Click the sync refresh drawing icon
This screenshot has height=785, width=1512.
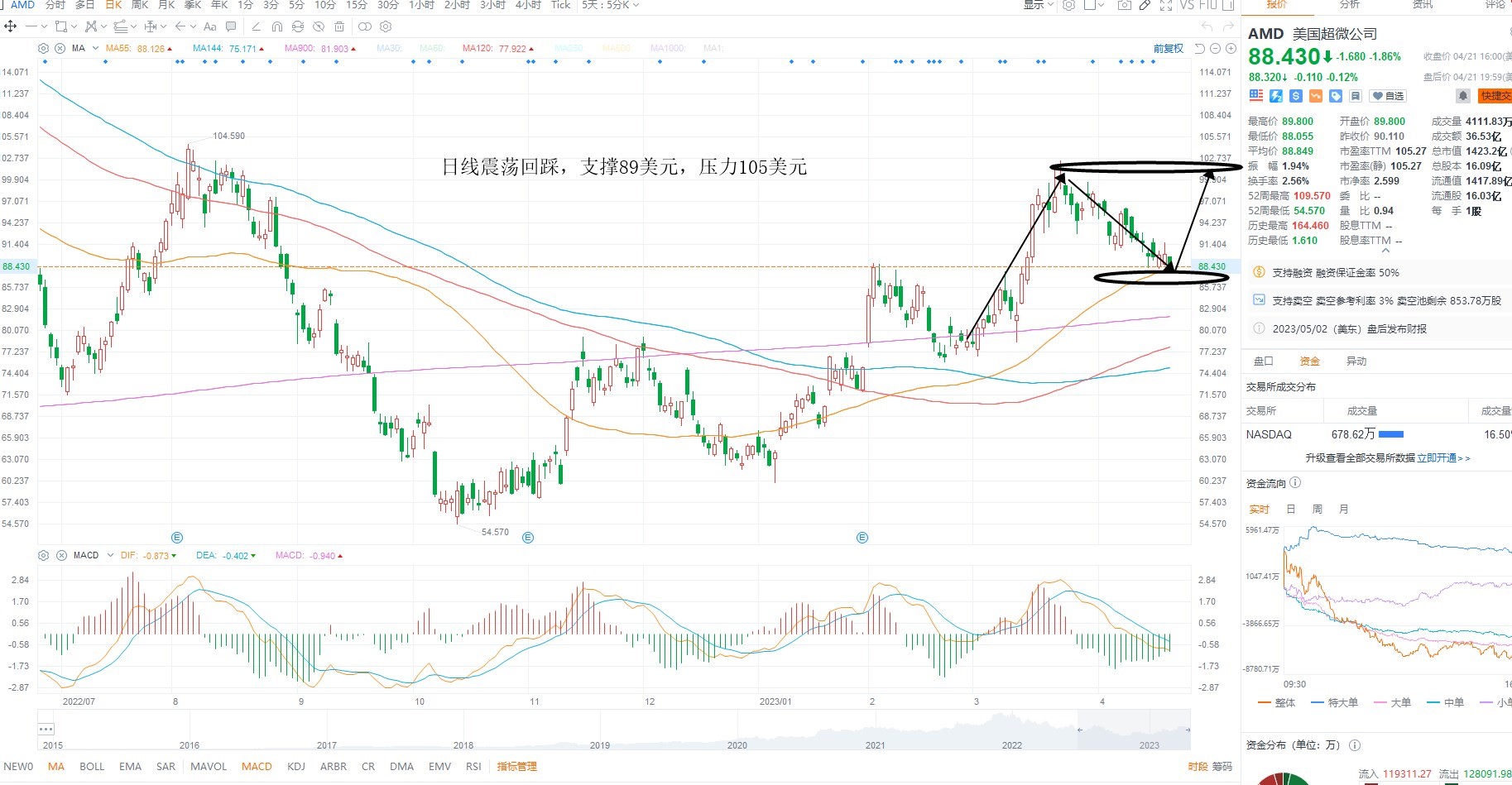pyautogui.click(x=298, y=26)
